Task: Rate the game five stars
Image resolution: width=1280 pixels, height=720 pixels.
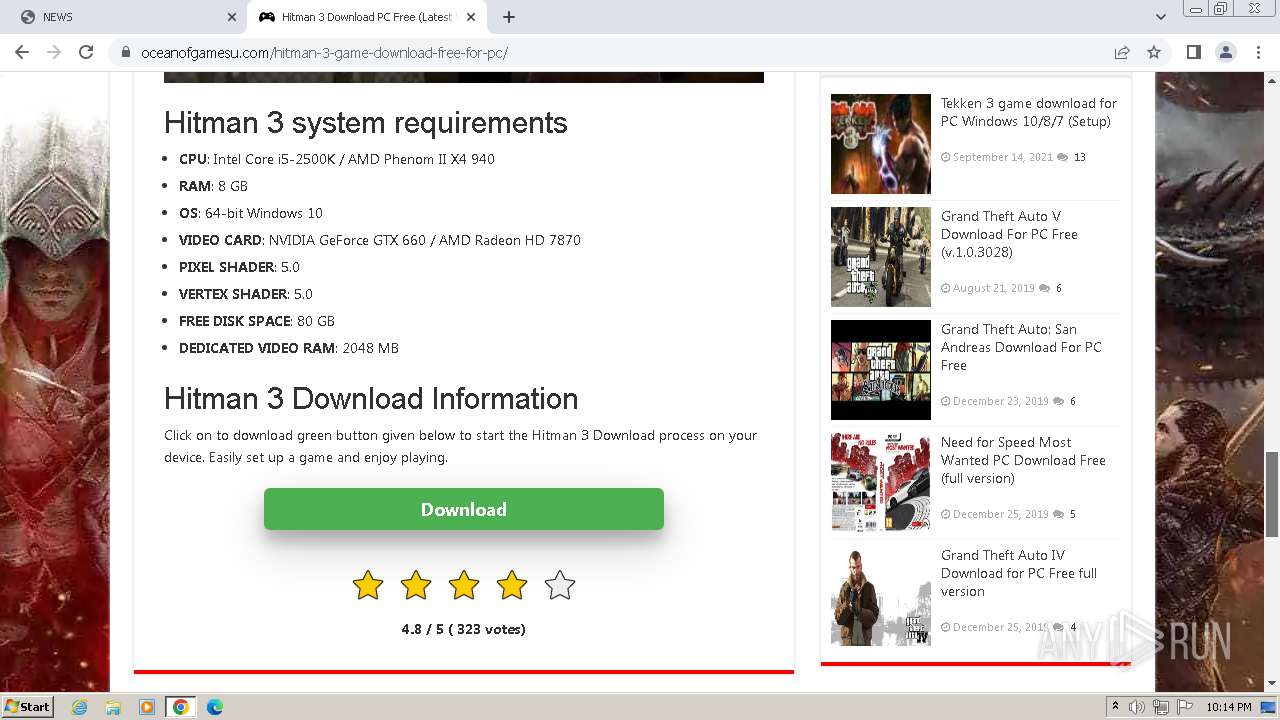Action: (560, 585)
